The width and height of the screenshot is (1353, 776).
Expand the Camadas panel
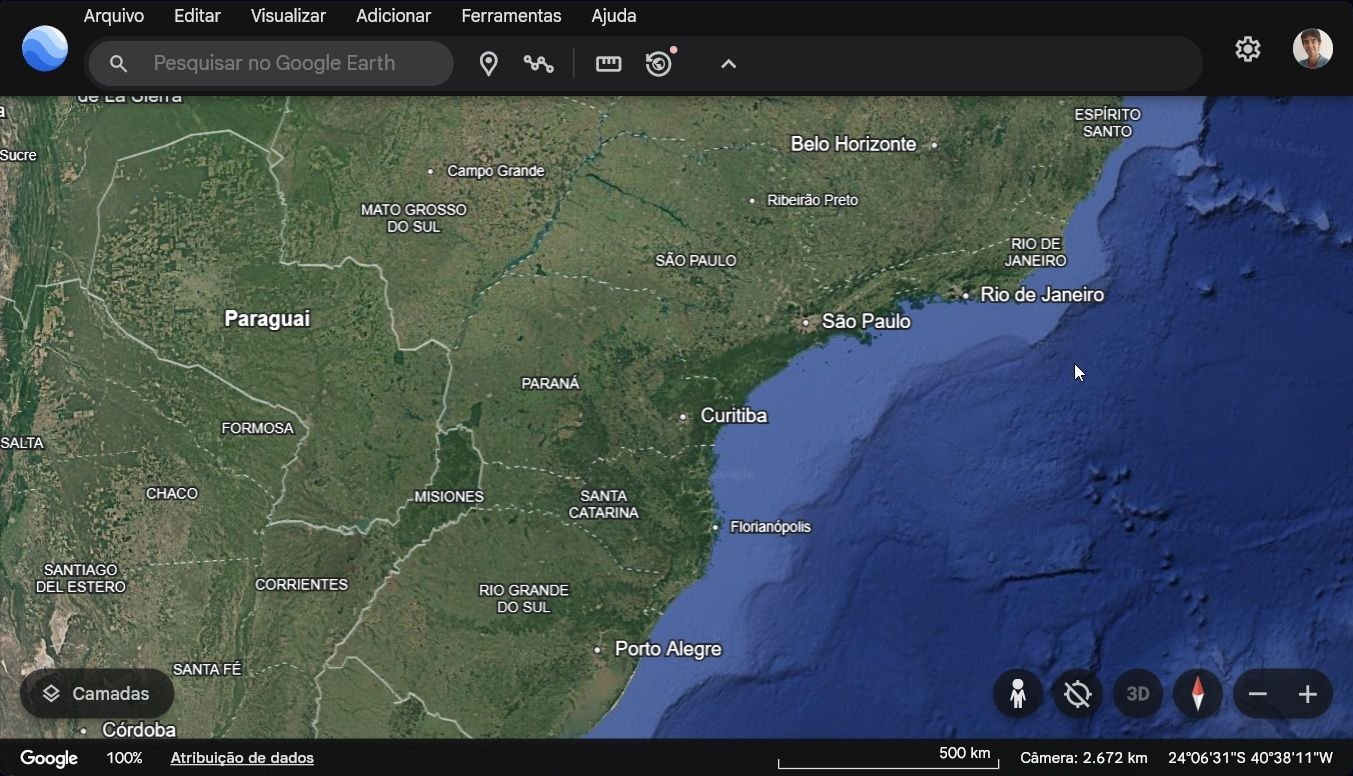96,693
